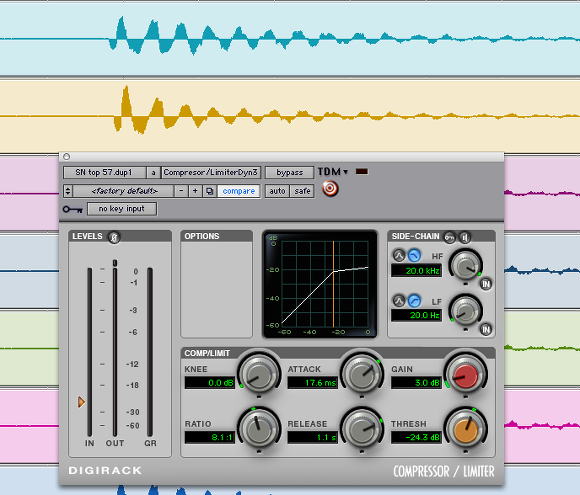Click the RATIO 8.1:1 value field

click(x=210, y=437)
